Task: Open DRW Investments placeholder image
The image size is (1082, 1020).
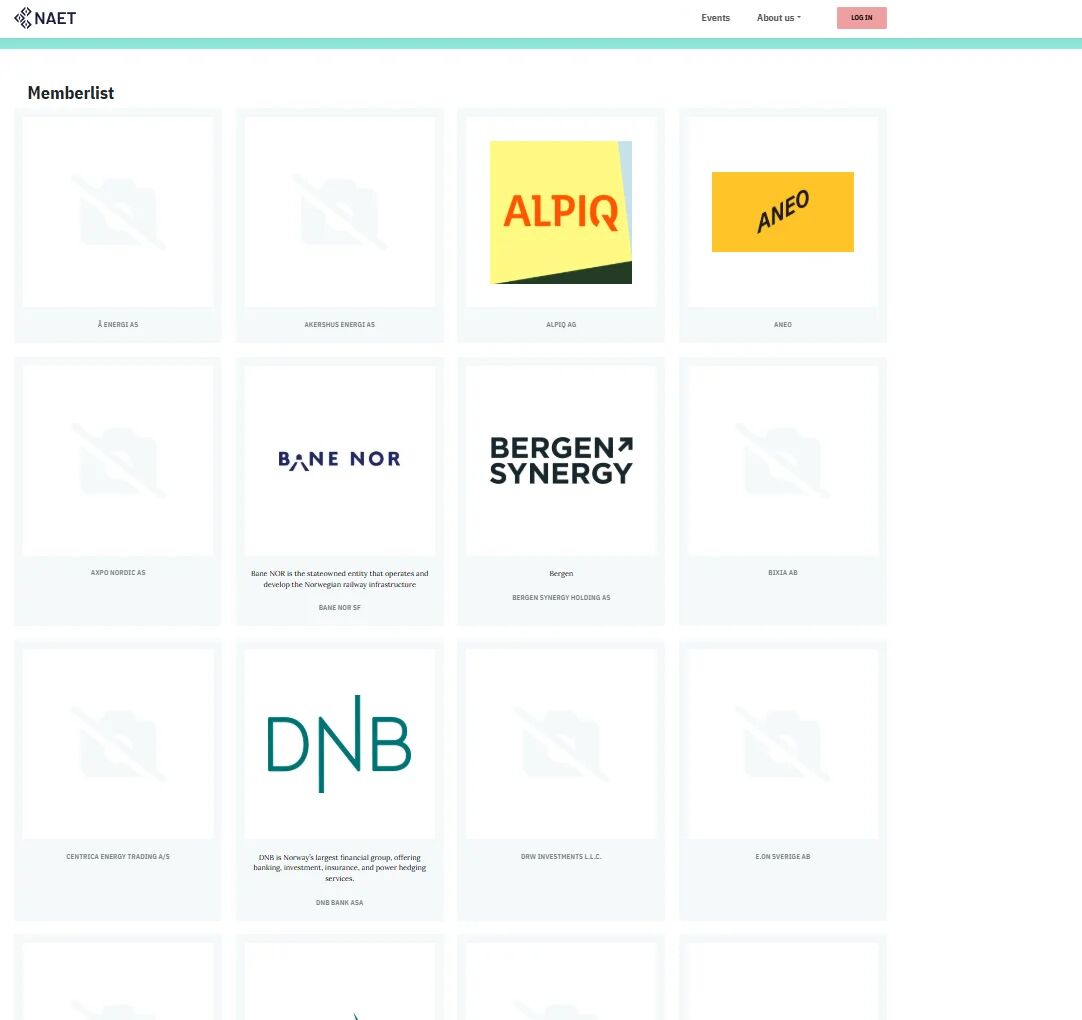Action: [x=561, y=744]
